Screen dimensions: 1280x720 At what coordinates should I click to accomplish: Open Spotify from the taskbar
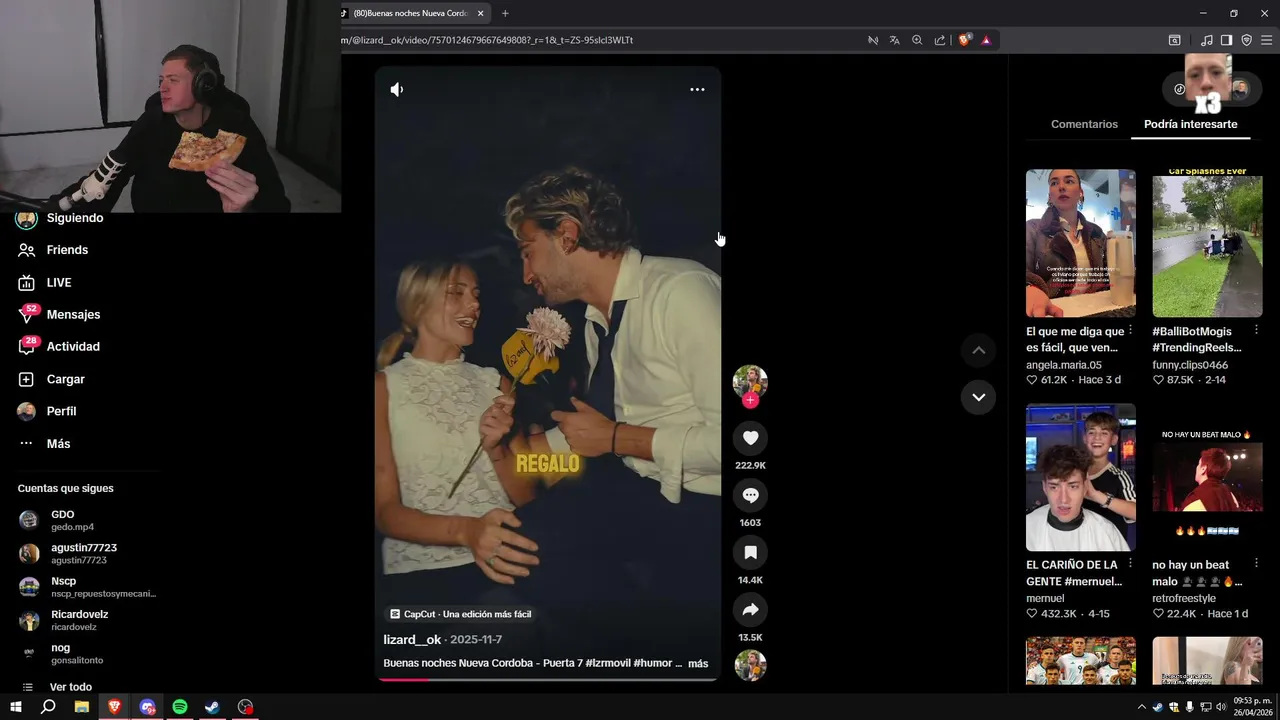tap(180, 707)
